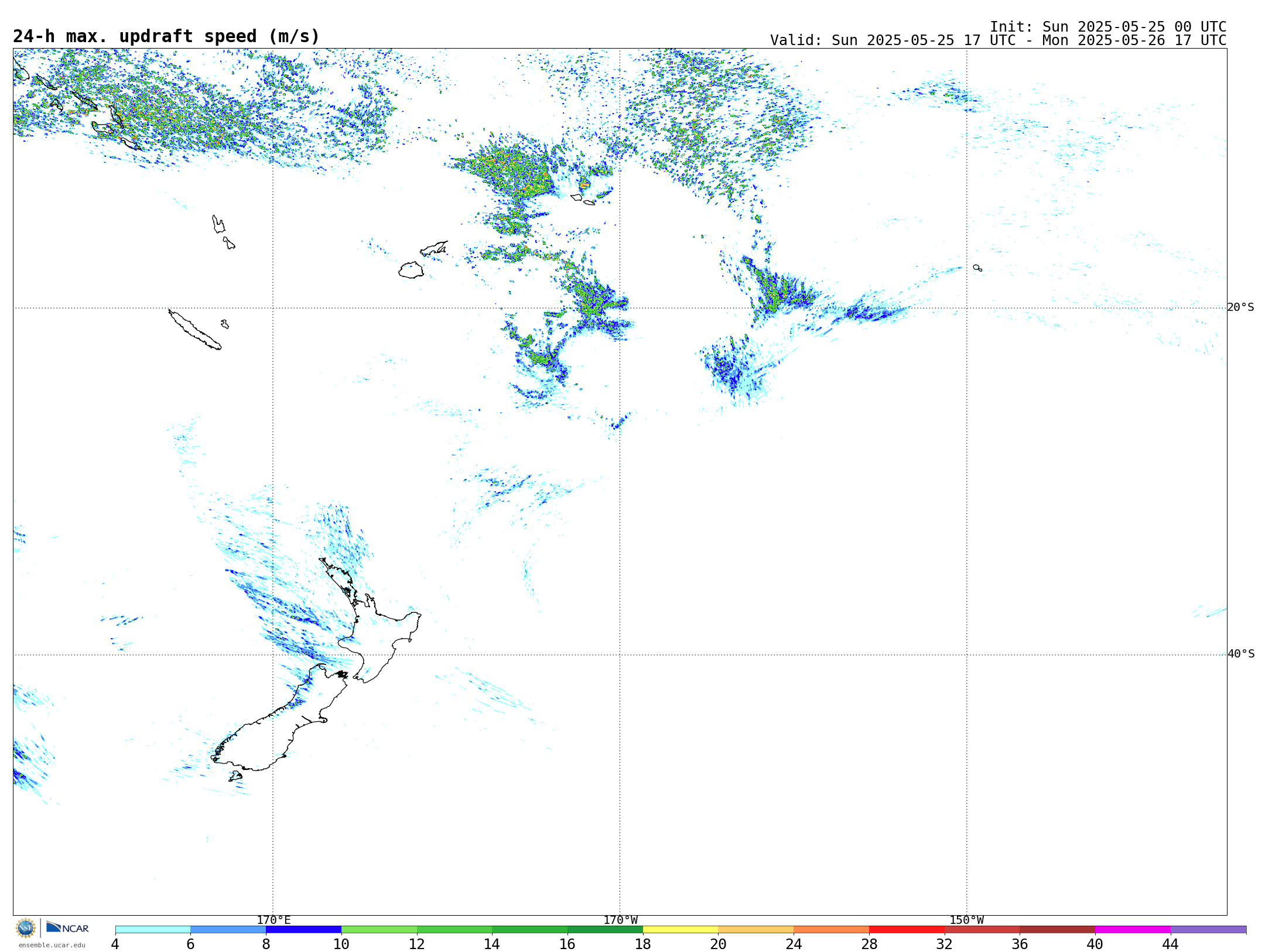Image resolution: width=1265 pixels, height=952 pixels.
Task: Open the ensemble.ucar.edu text below the logos
Action: (x=52, y=945)
